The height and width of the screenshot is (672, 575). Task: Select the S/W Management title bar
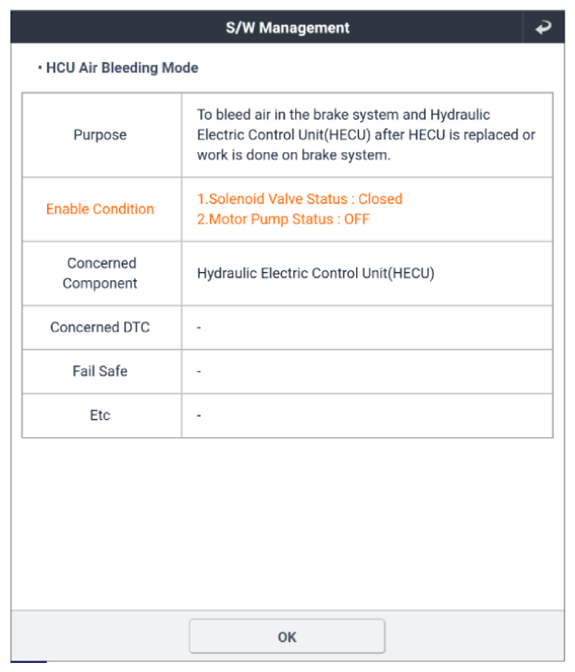pos(288,27)
